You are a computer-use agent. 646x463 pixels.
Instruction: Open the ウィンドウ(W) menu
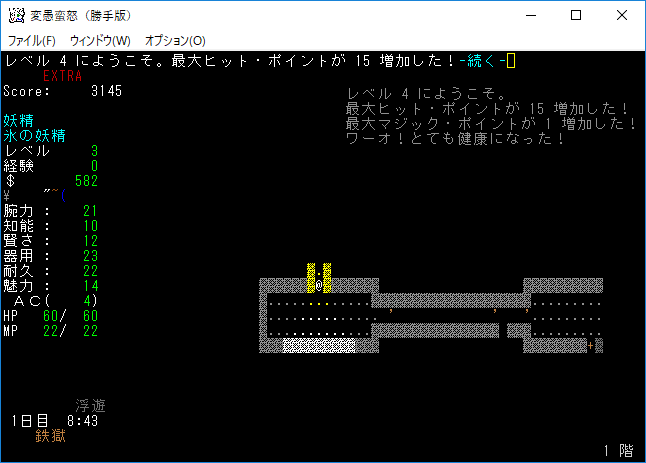tap(100, 41)
